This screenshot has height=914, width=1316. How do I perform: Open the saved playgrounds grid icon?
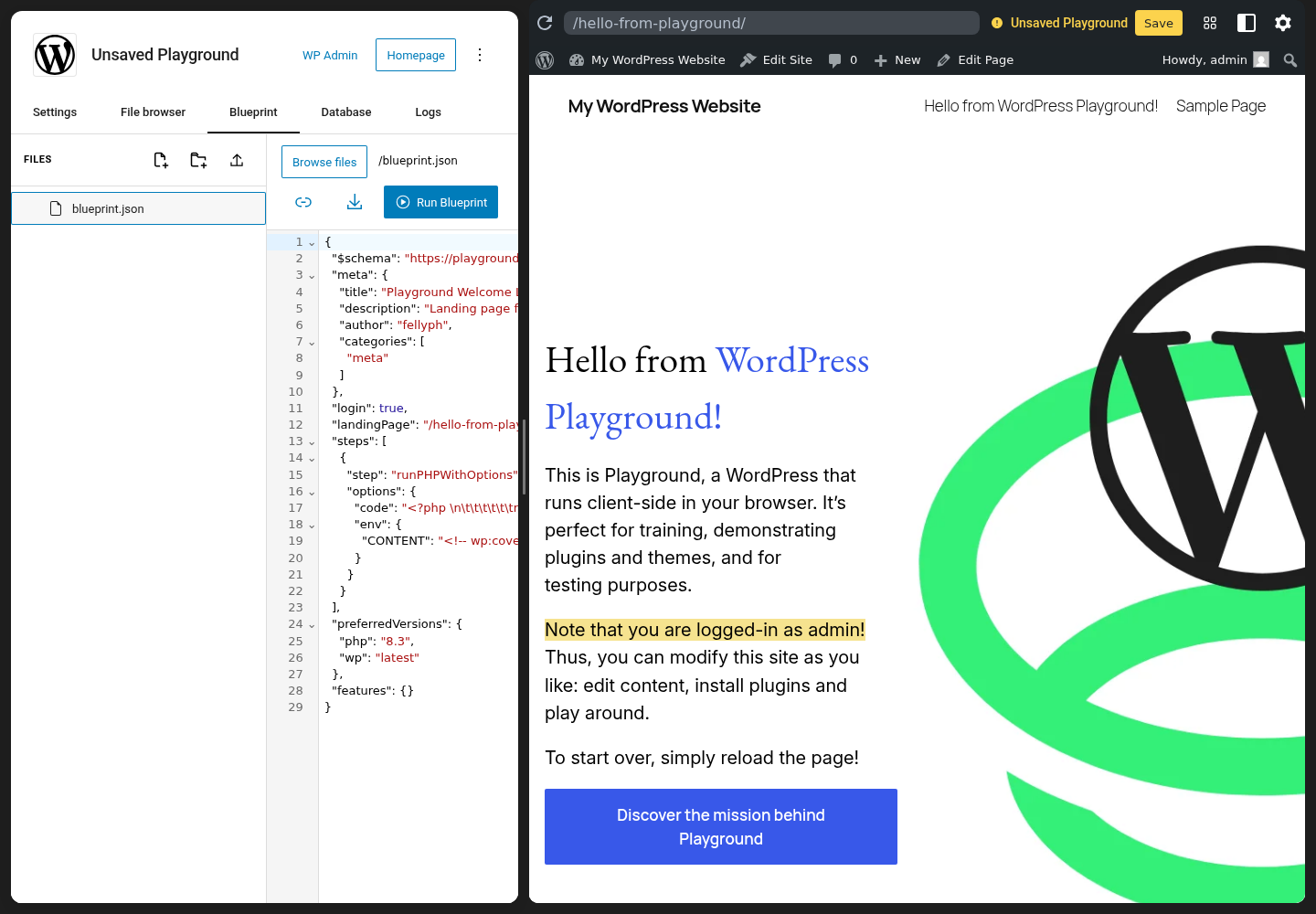click(x=1210, y=23)
